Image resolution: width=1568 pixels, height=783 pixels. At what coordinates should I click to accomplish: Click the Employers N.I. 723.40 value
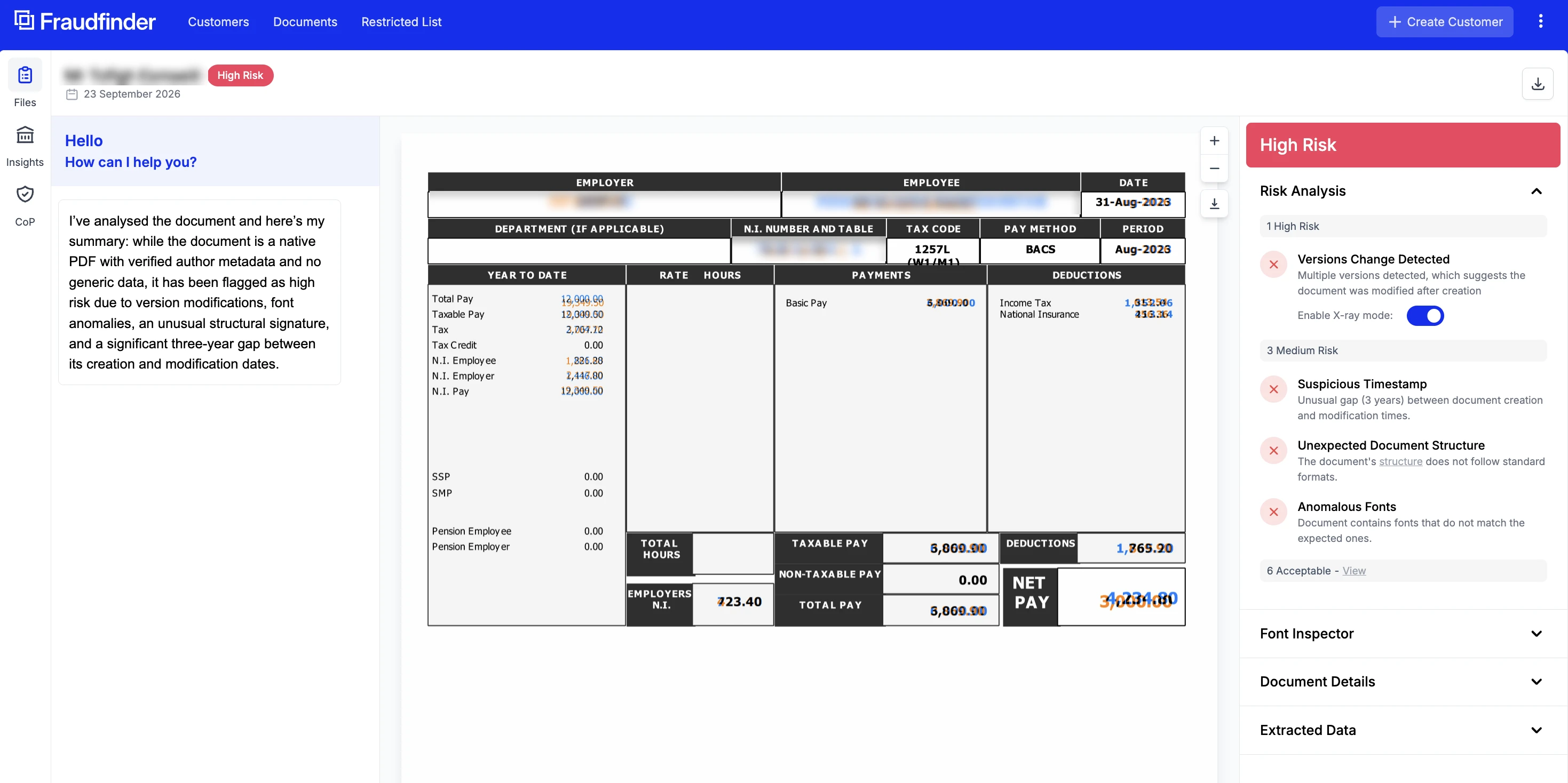point(739,602)
